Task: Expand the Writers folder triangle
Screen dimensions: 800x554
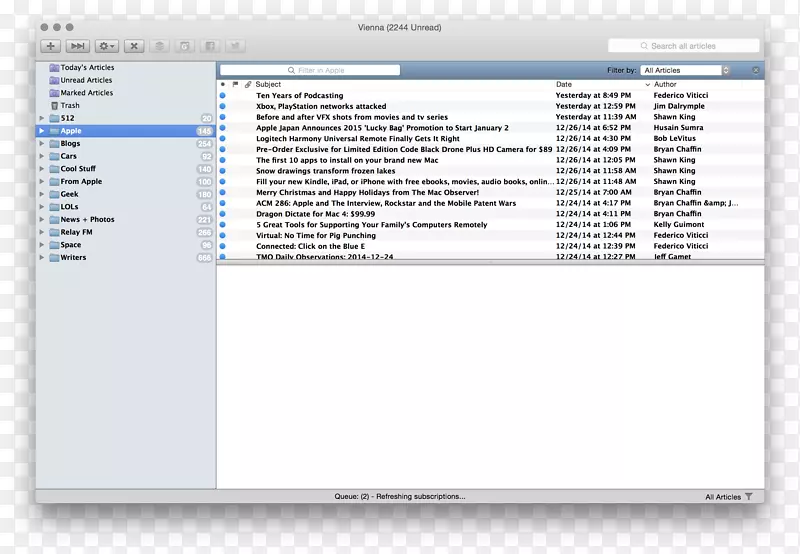Action: (x=42, y=258)
